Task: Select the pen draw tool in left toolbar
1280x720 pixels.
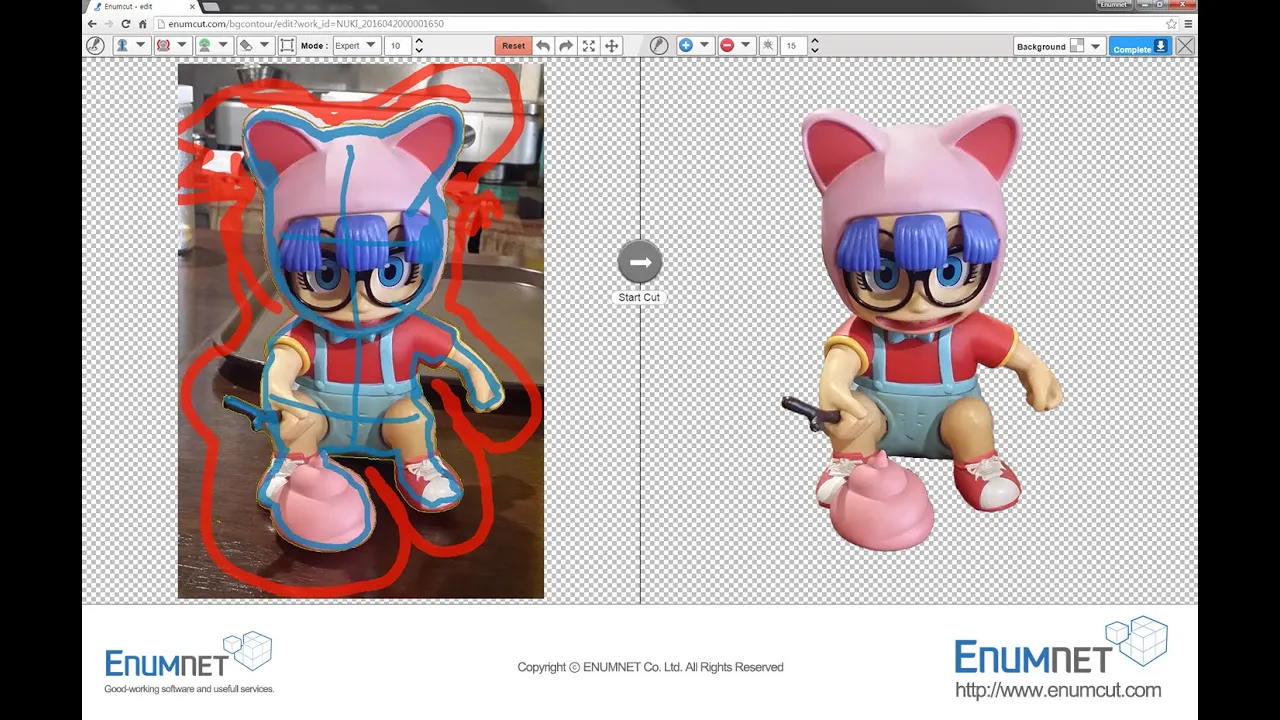Action: tap(95, 45)
